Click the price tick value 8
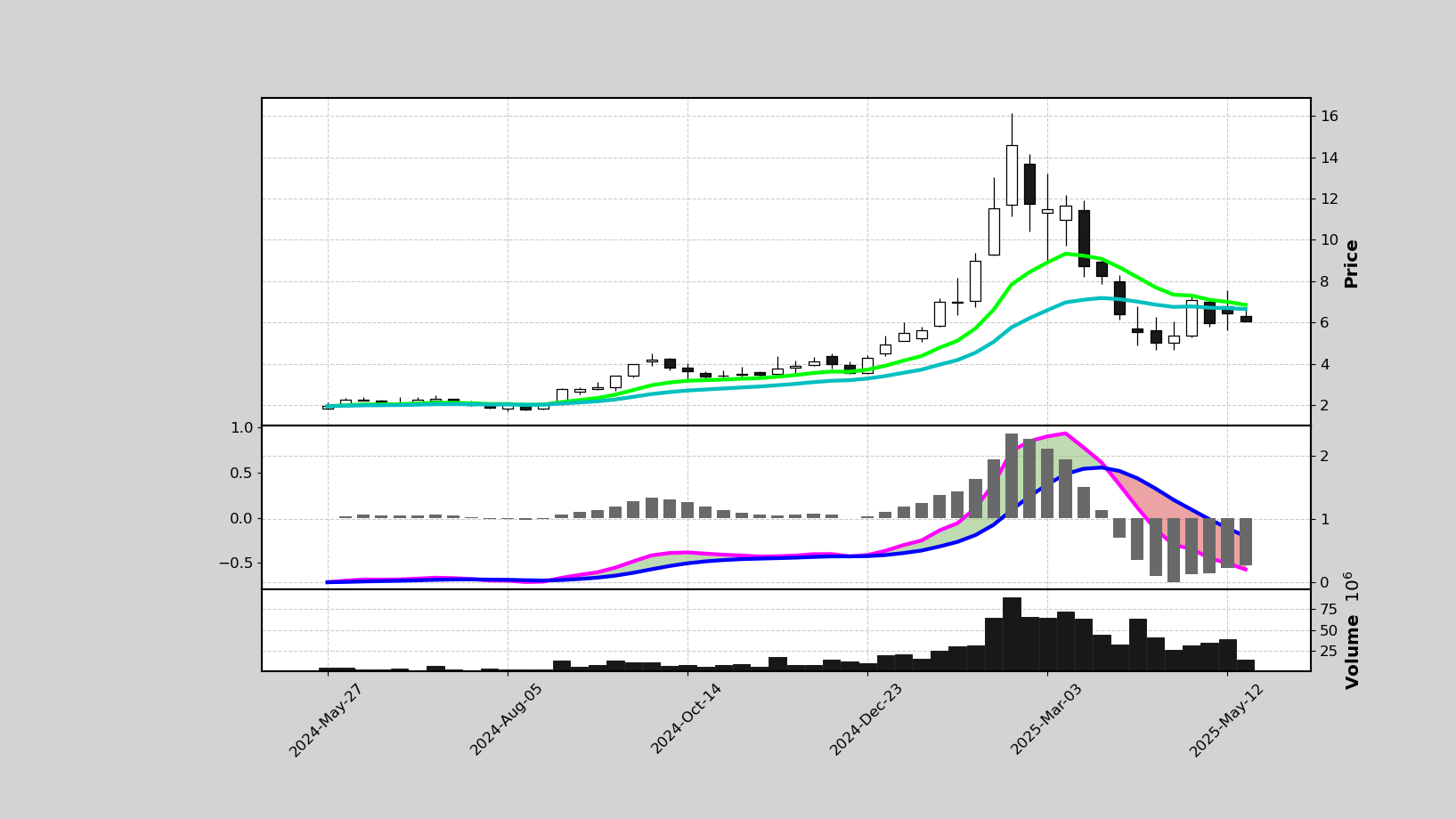This screenshot has height=819, width=1456. 1324,282
